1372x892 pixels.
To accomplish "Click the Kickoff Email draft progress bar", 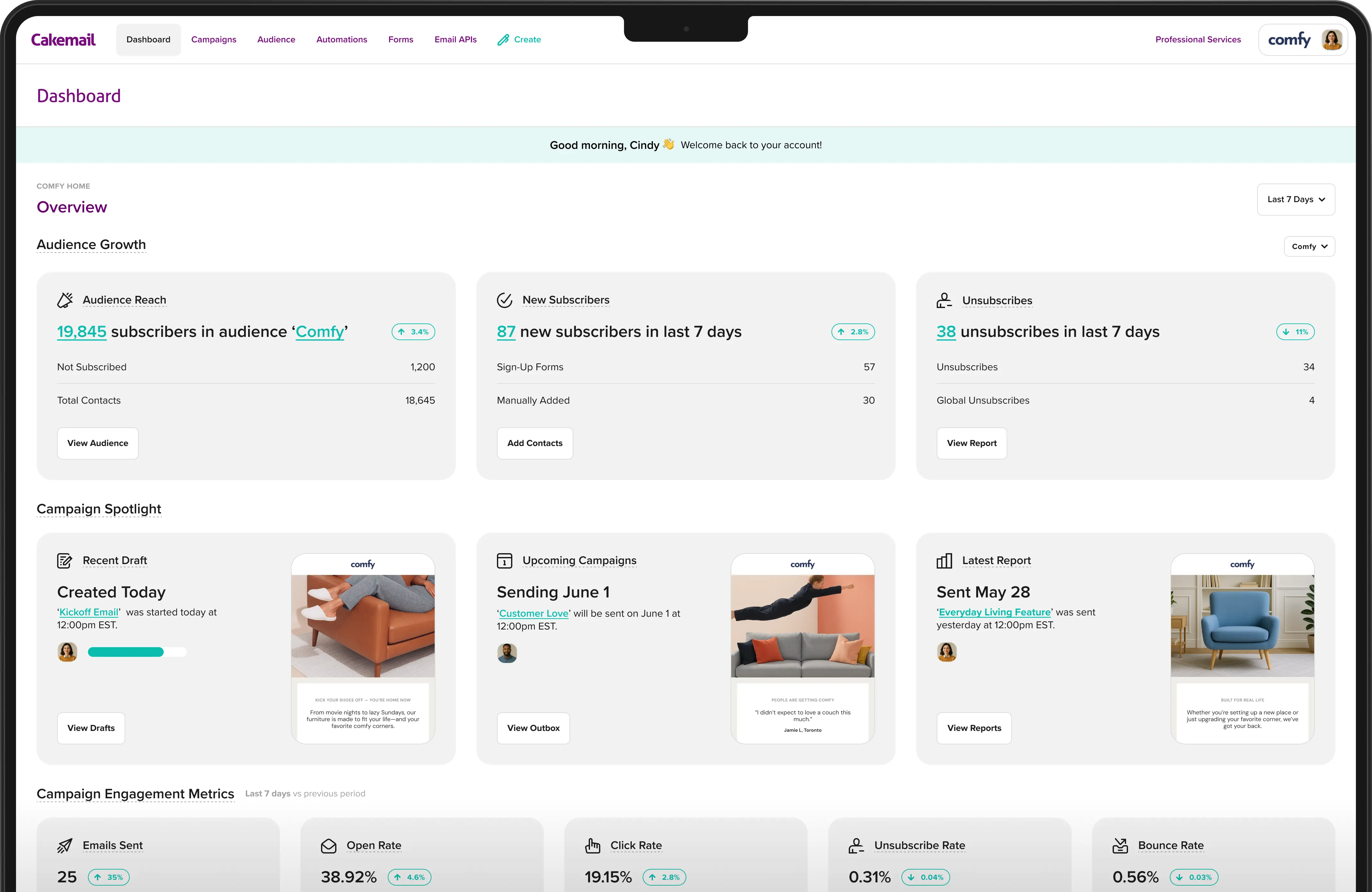I will (x=137, y=652).
